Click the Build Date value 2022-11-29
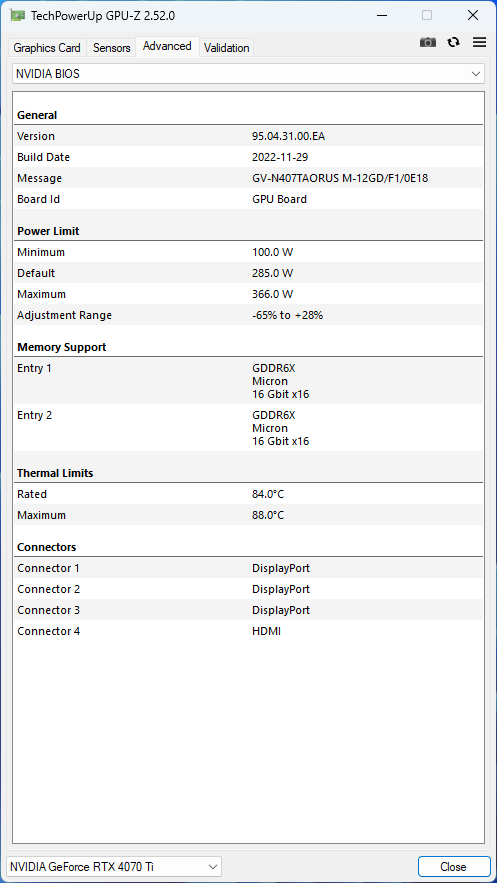 pyautogui.click(x=280, y=157)
